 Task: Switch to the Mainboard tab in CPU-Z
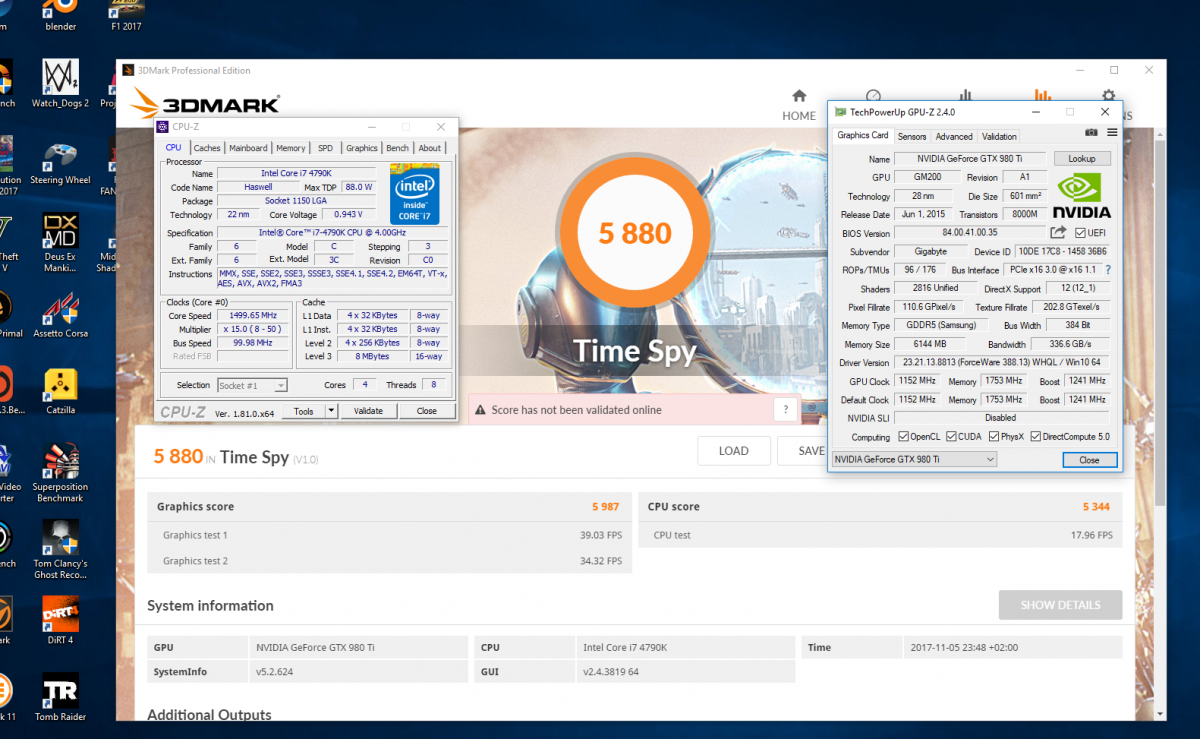click(248, 148)
